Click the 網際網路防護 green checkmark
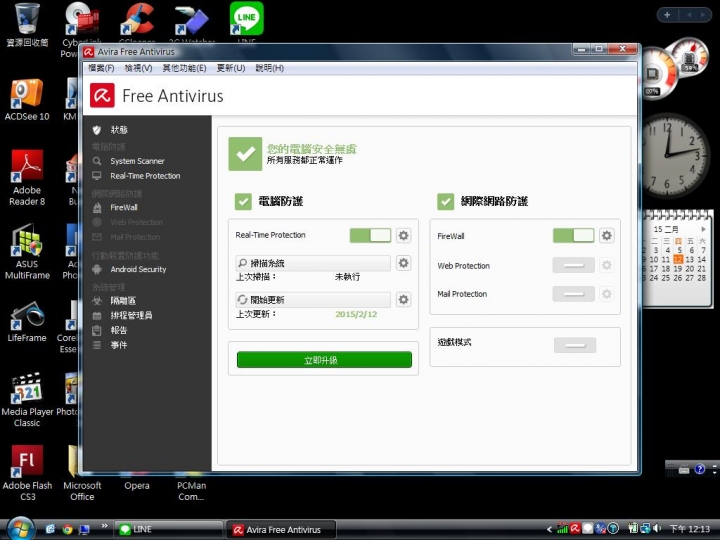This screenshot has height=540, width=720. 445,201
